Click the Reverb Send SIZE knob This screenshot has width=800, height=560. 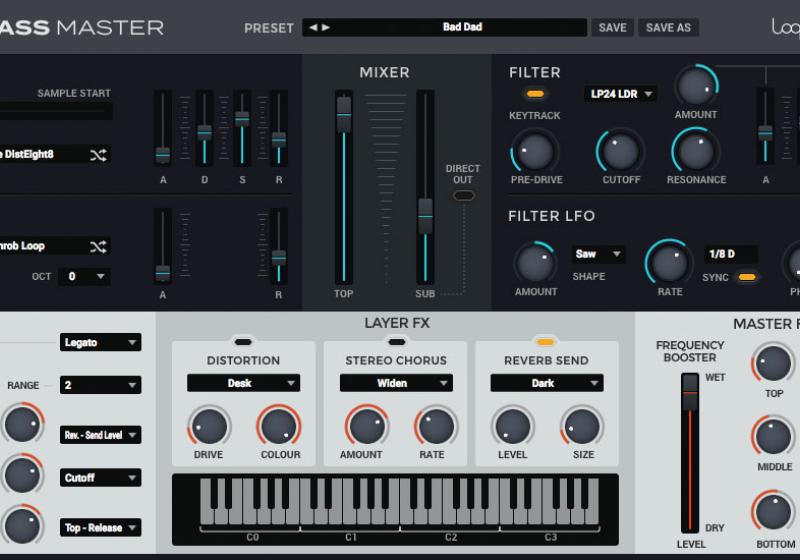point(582,427)
